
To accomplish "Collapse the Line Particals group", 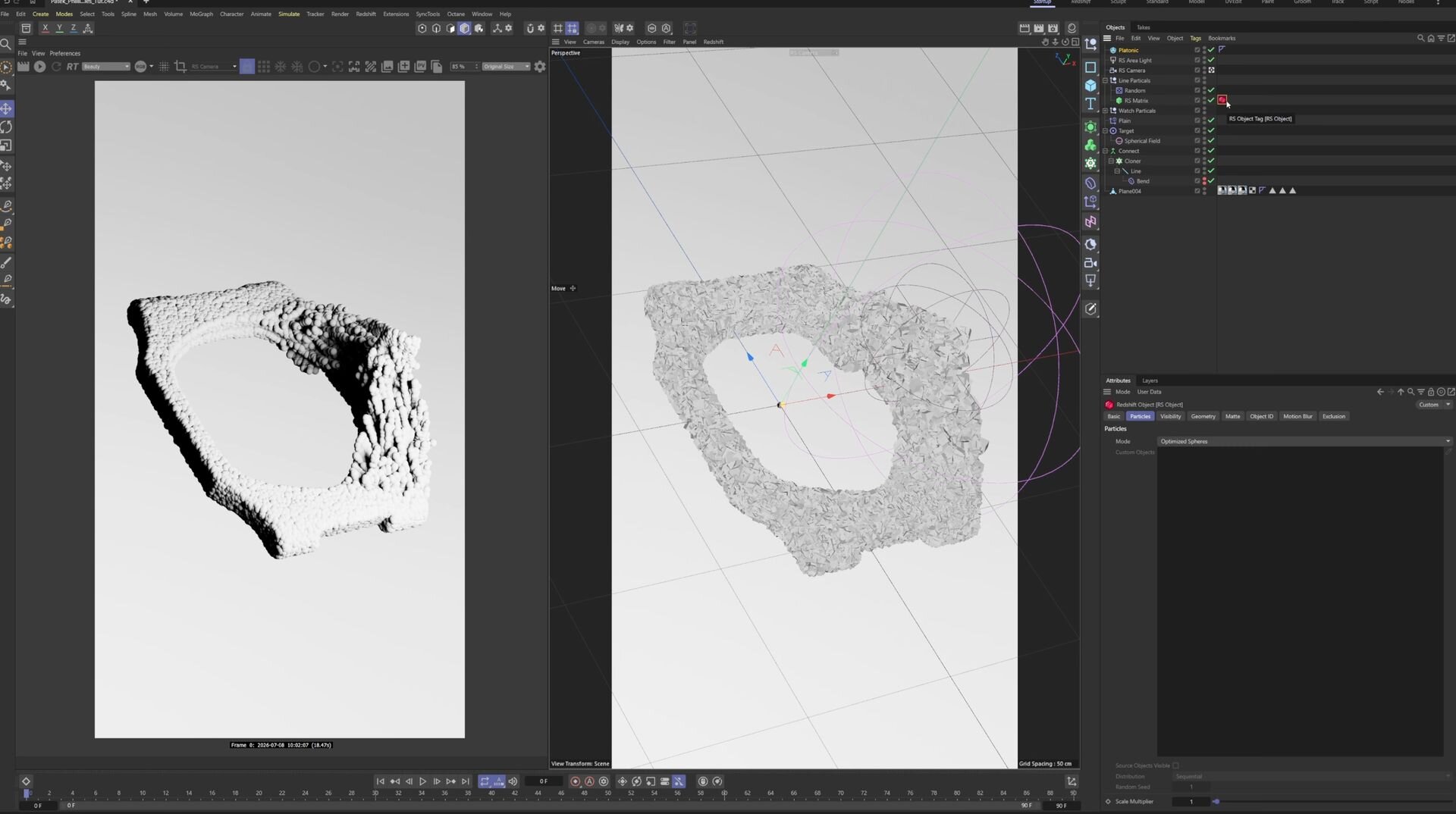I will pyautogui.click(x=1106, y=80).
